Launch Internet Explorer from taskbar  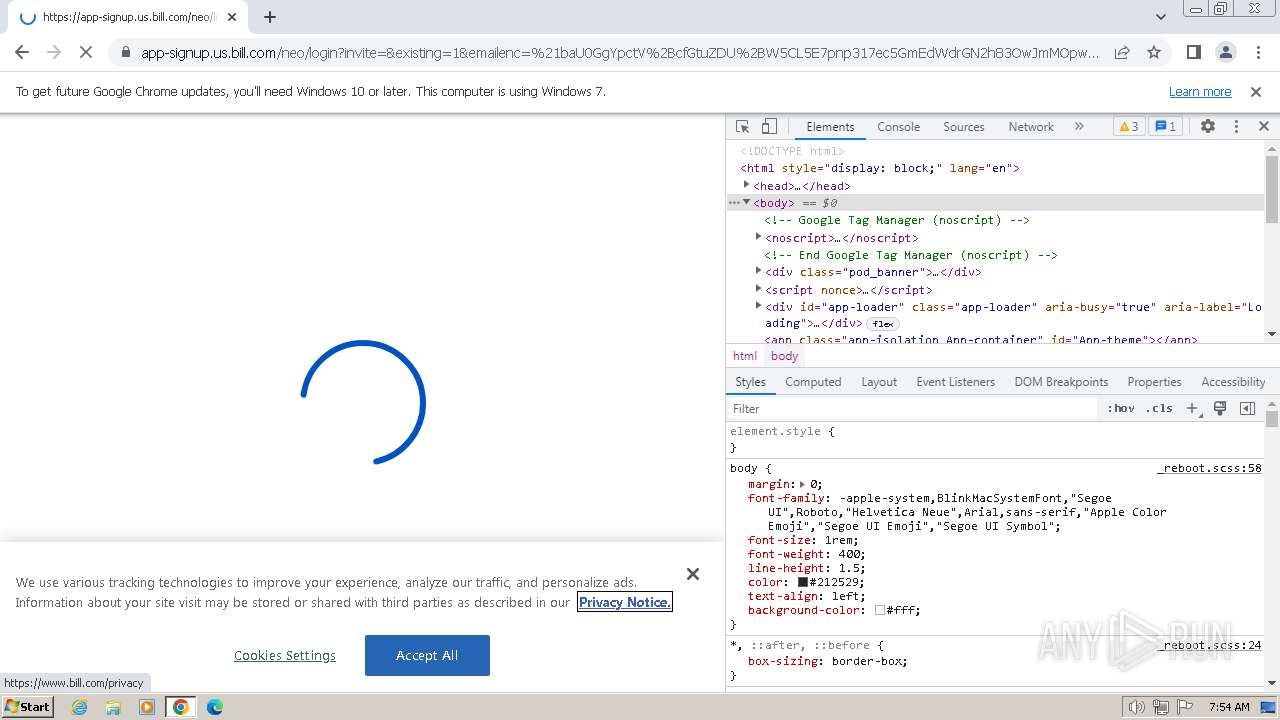coord(79,707)
